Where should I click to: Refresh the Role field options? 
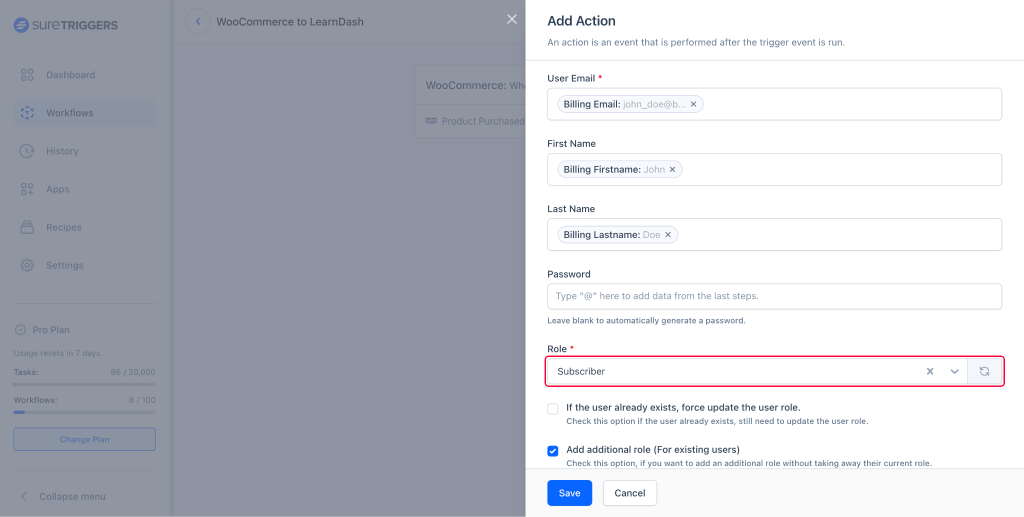click(x=984, y=371)
